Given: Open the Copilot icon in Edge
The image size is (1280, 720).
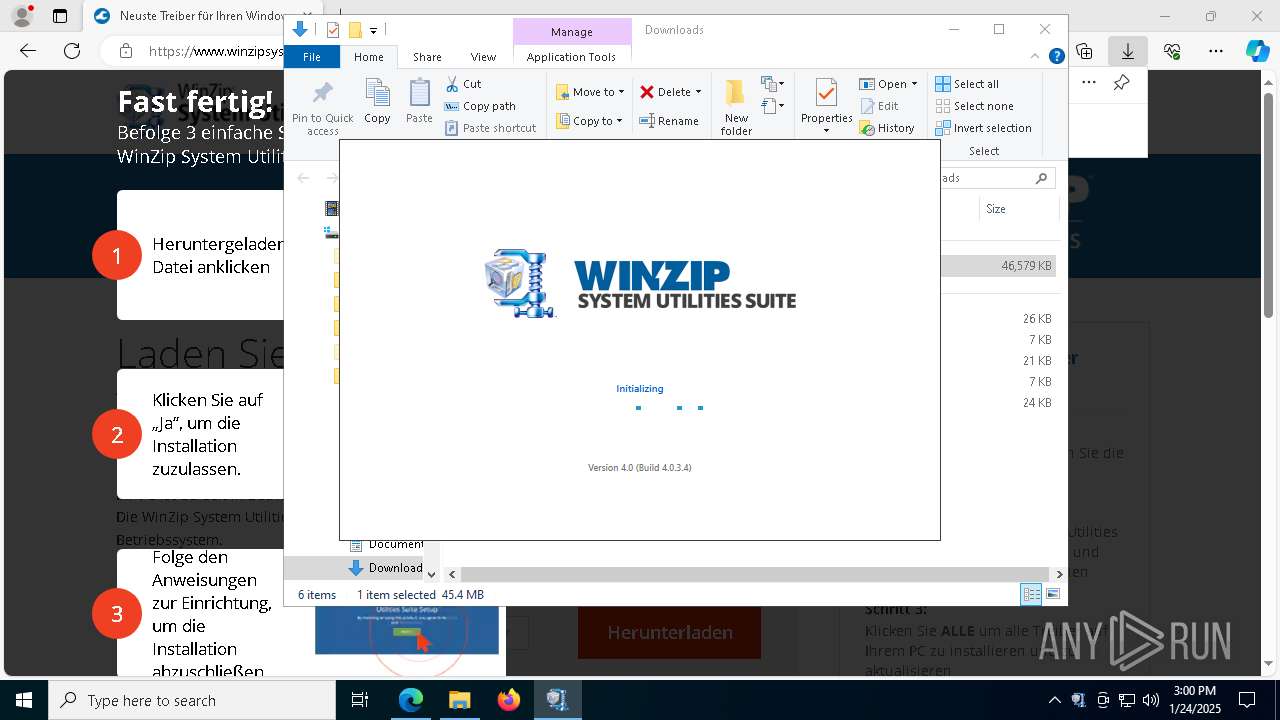Looking at the screenshot, I should 1258,51.
